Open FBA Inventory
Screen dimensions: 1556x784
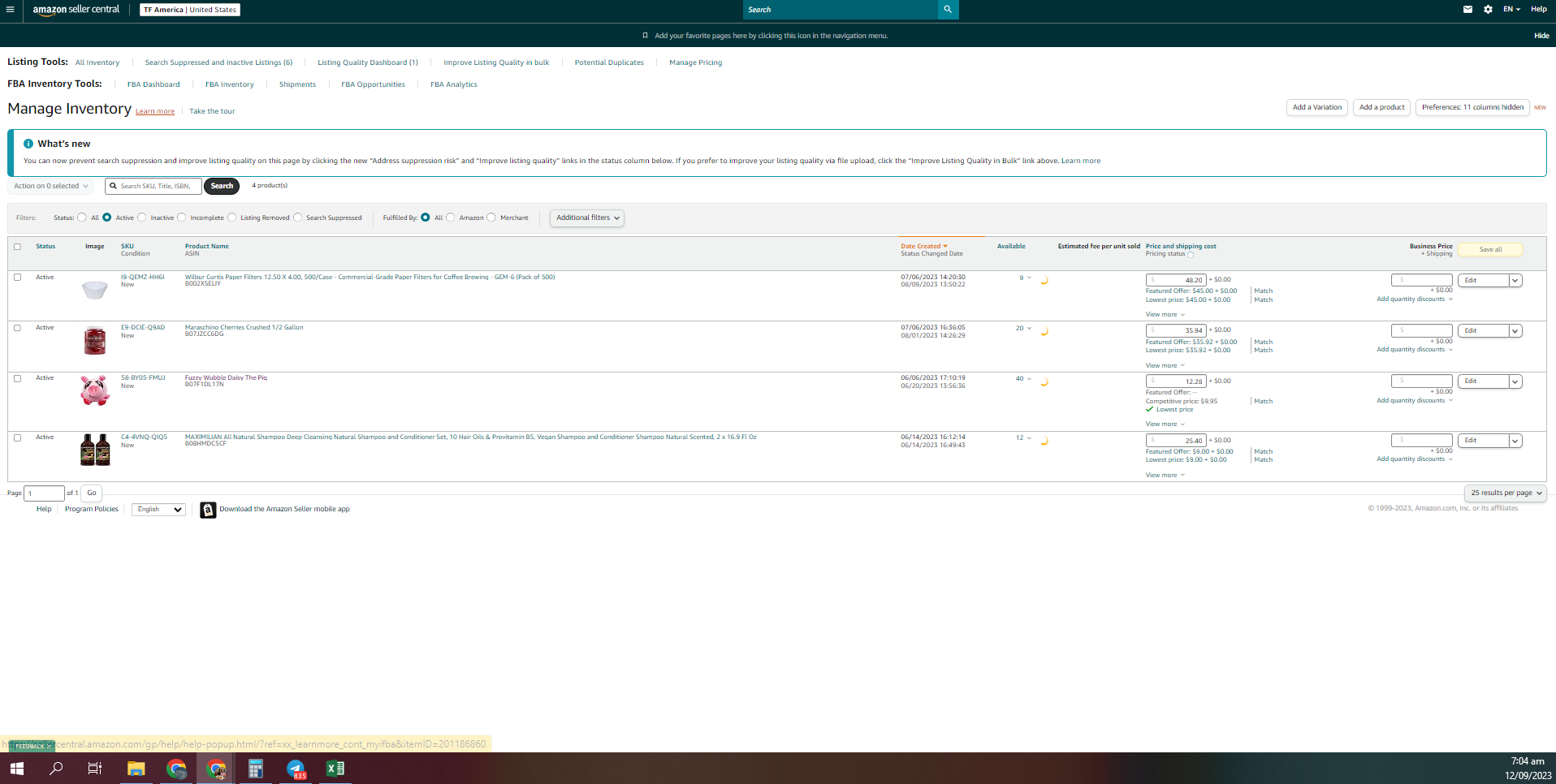click(230, 84)
